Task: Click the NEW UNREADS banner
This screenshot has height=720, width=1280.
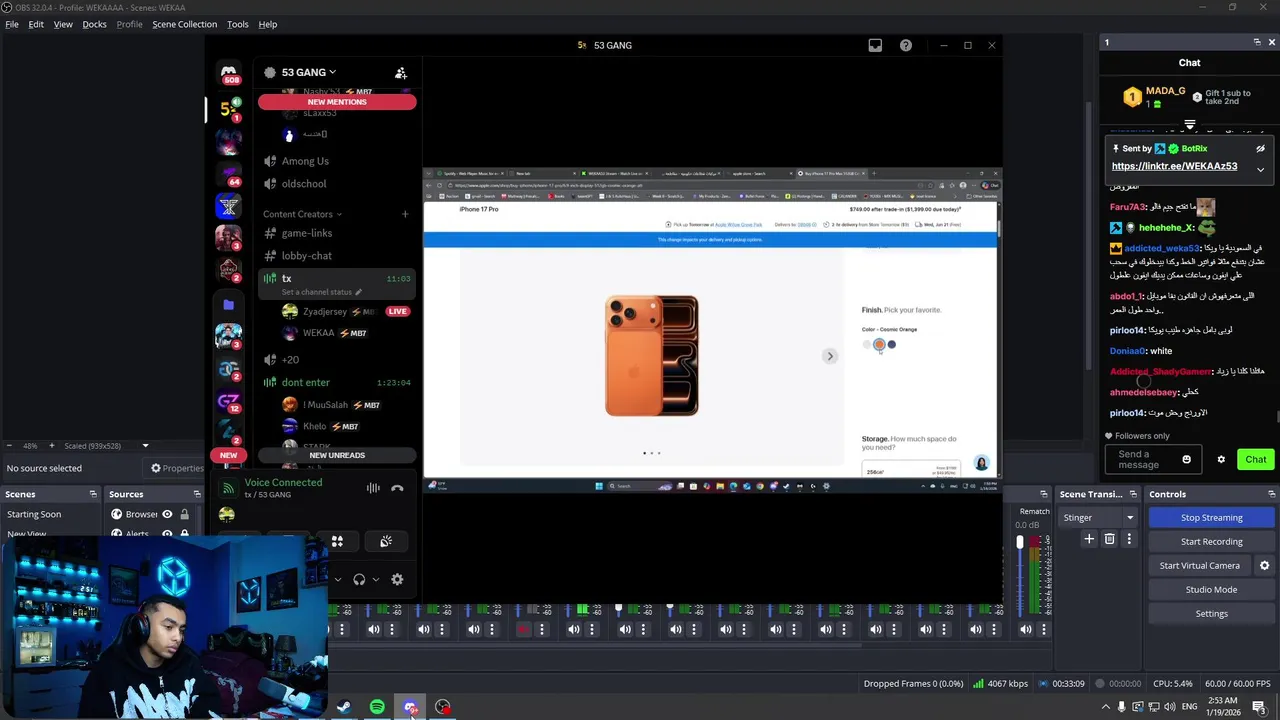Action: coord(337,455)
